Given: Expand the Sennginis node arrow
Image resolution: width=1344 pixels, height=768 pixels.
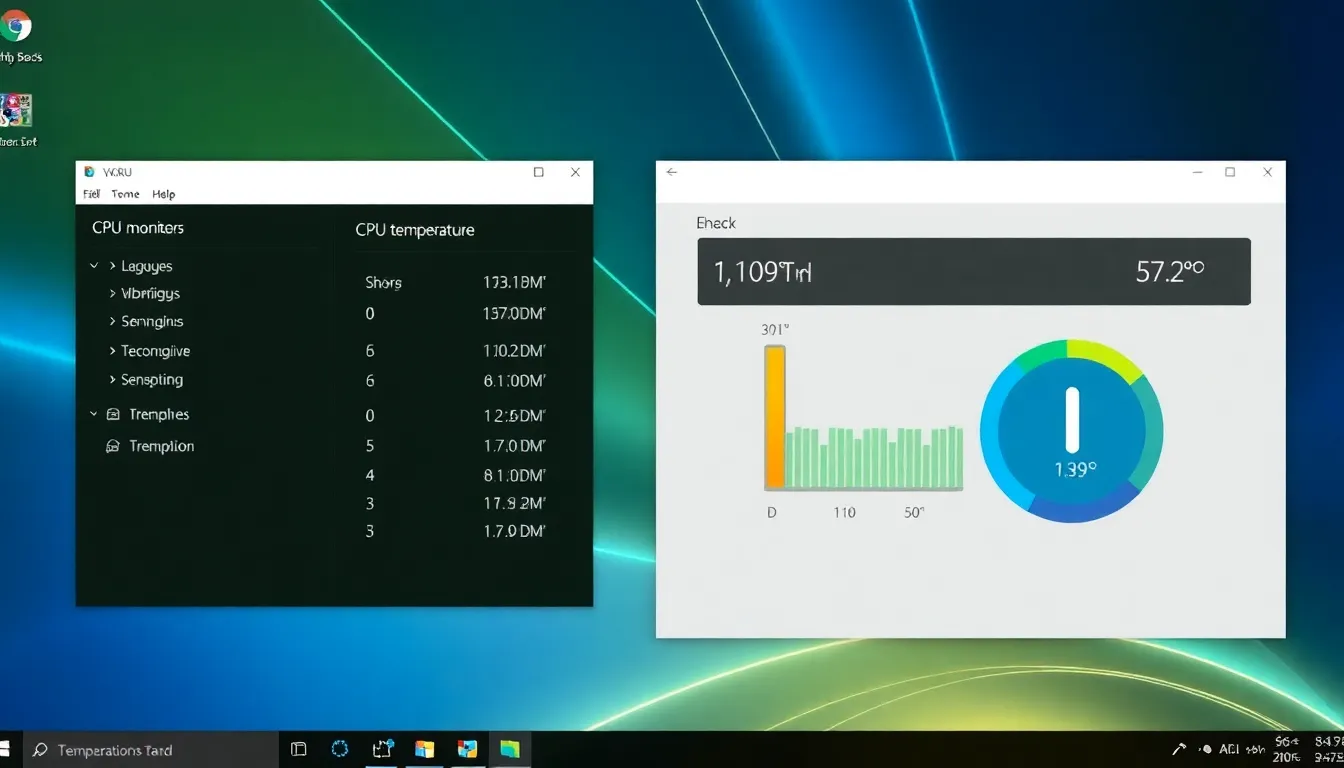Looking at the screenshot, I should [x=112, y=322].
